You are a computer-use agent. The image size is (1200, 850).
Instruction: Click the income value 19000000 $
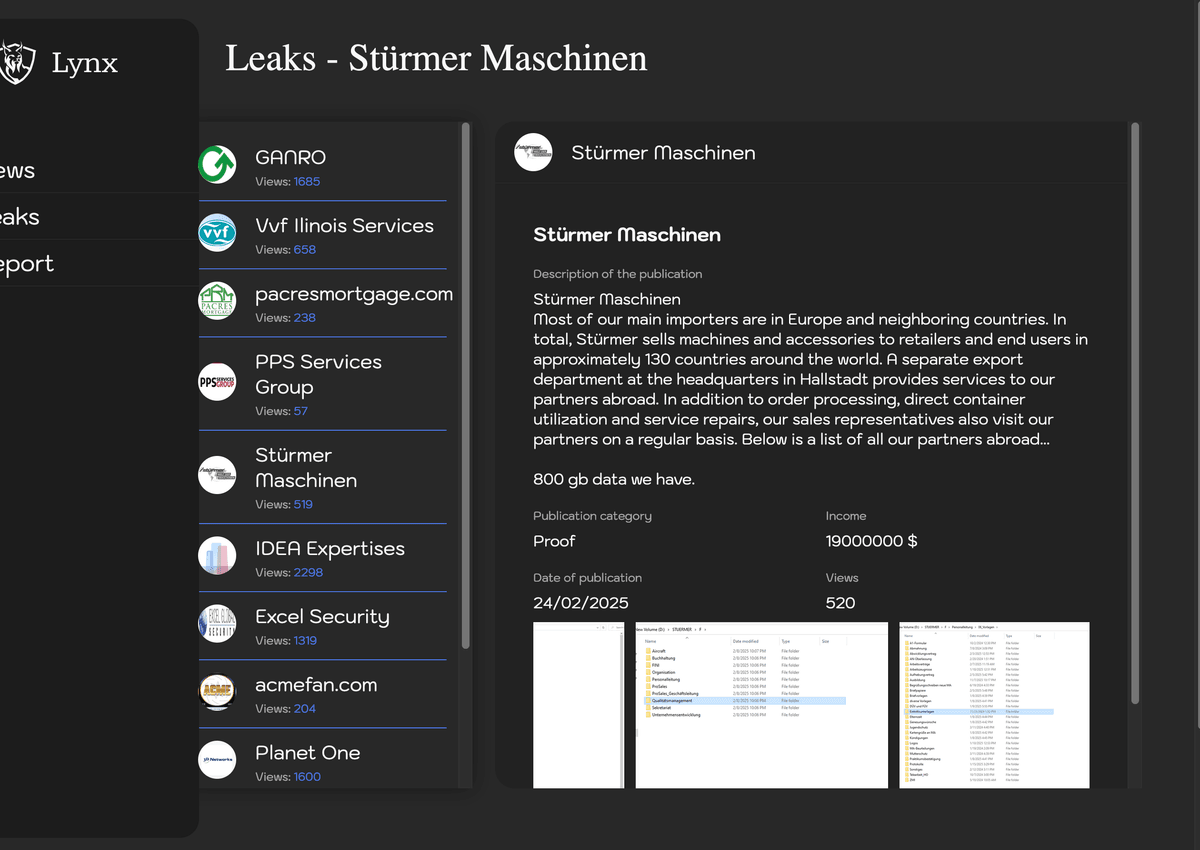871,541
